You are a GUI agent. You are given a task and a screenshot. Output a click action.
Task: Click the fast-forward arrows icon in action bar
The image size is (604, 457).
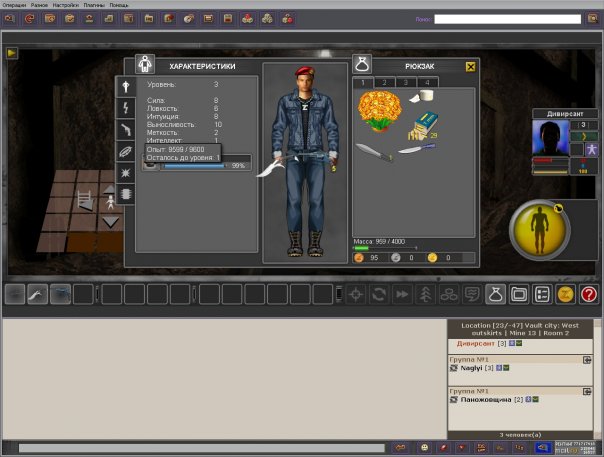[402, 294]
